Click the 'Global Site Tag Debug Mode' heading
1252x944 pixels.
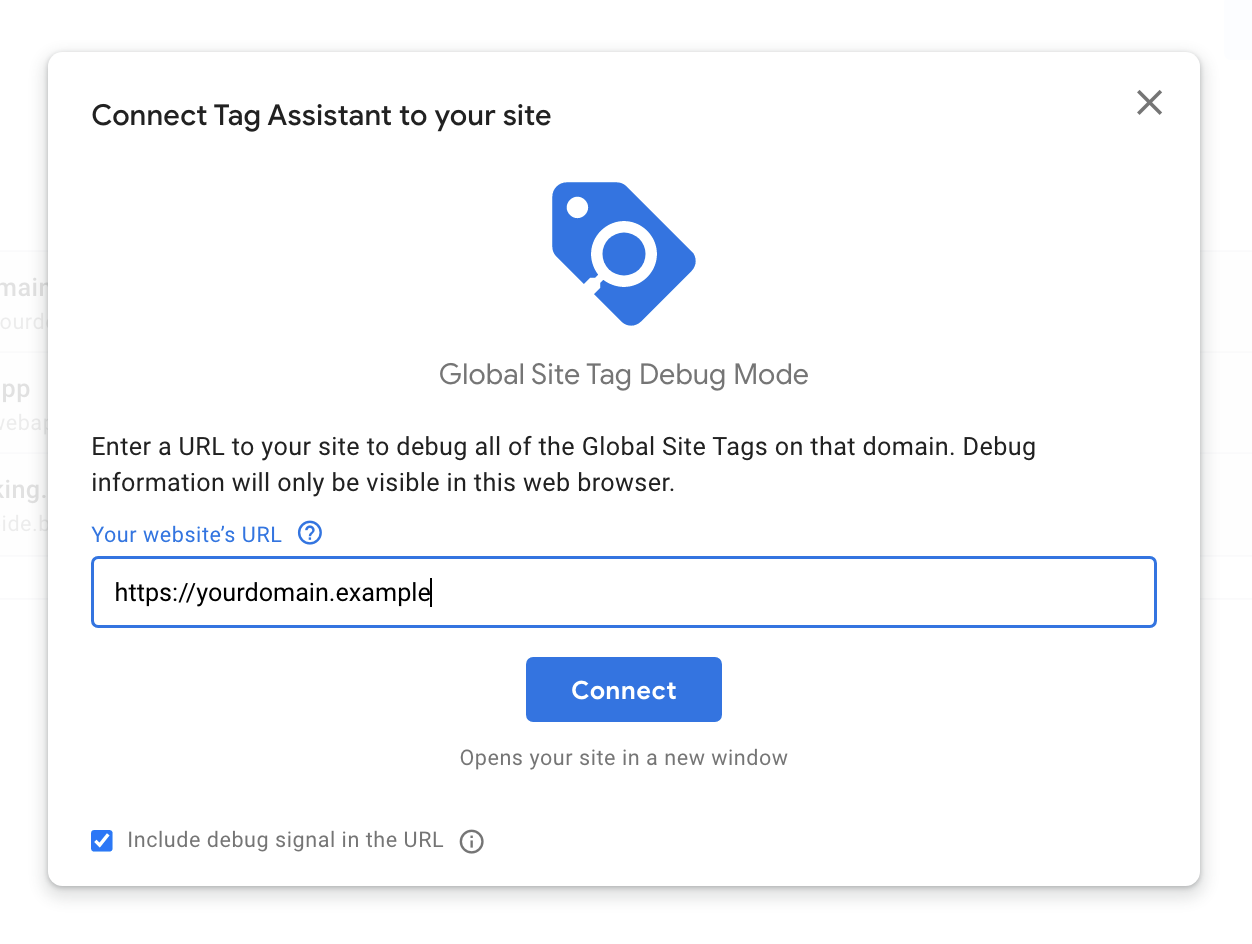coord(624,375)
